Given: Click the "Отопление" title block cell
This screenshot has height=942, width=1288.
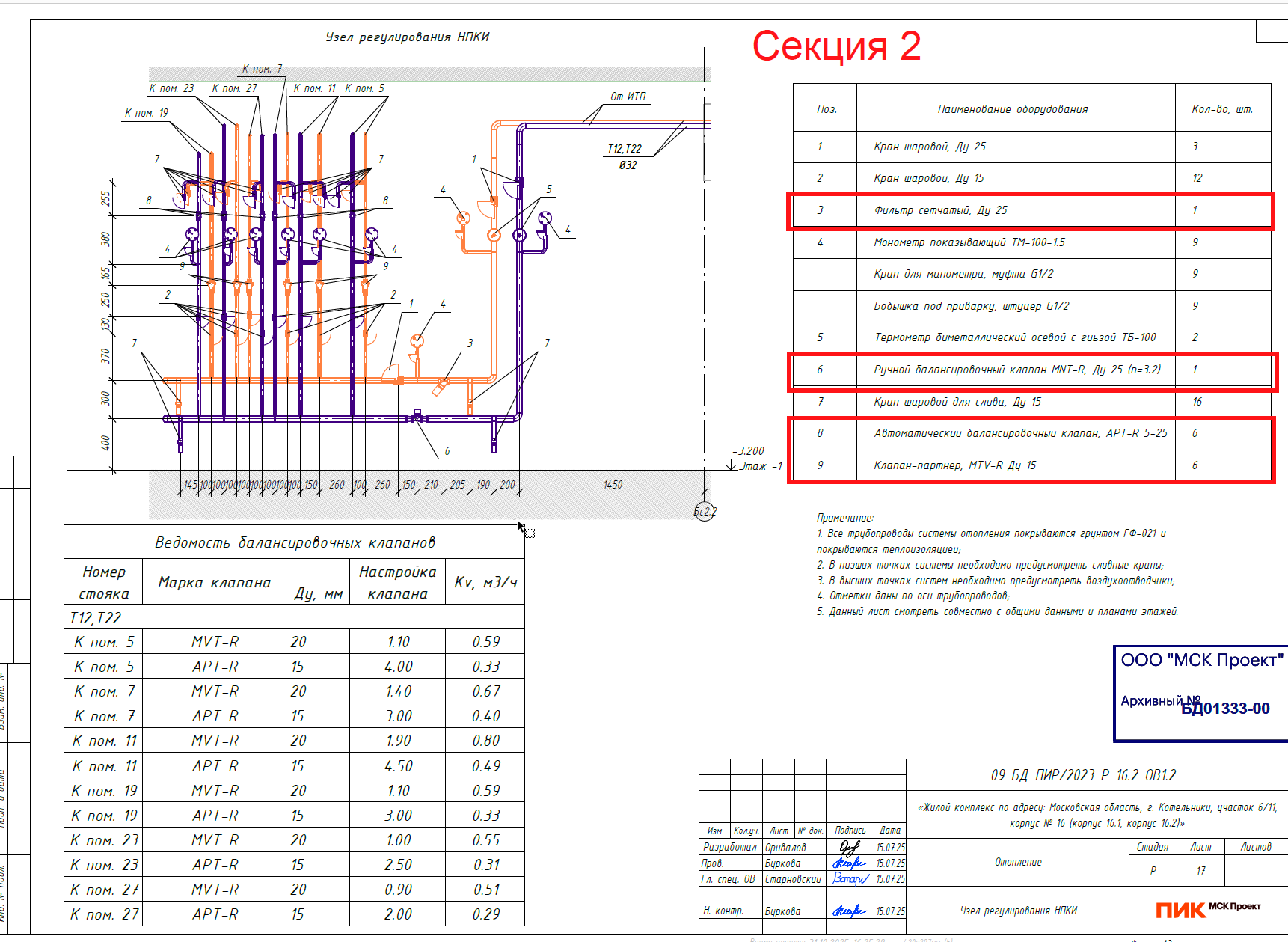Looking at the screenshot, I should [x=1018, y=862].
